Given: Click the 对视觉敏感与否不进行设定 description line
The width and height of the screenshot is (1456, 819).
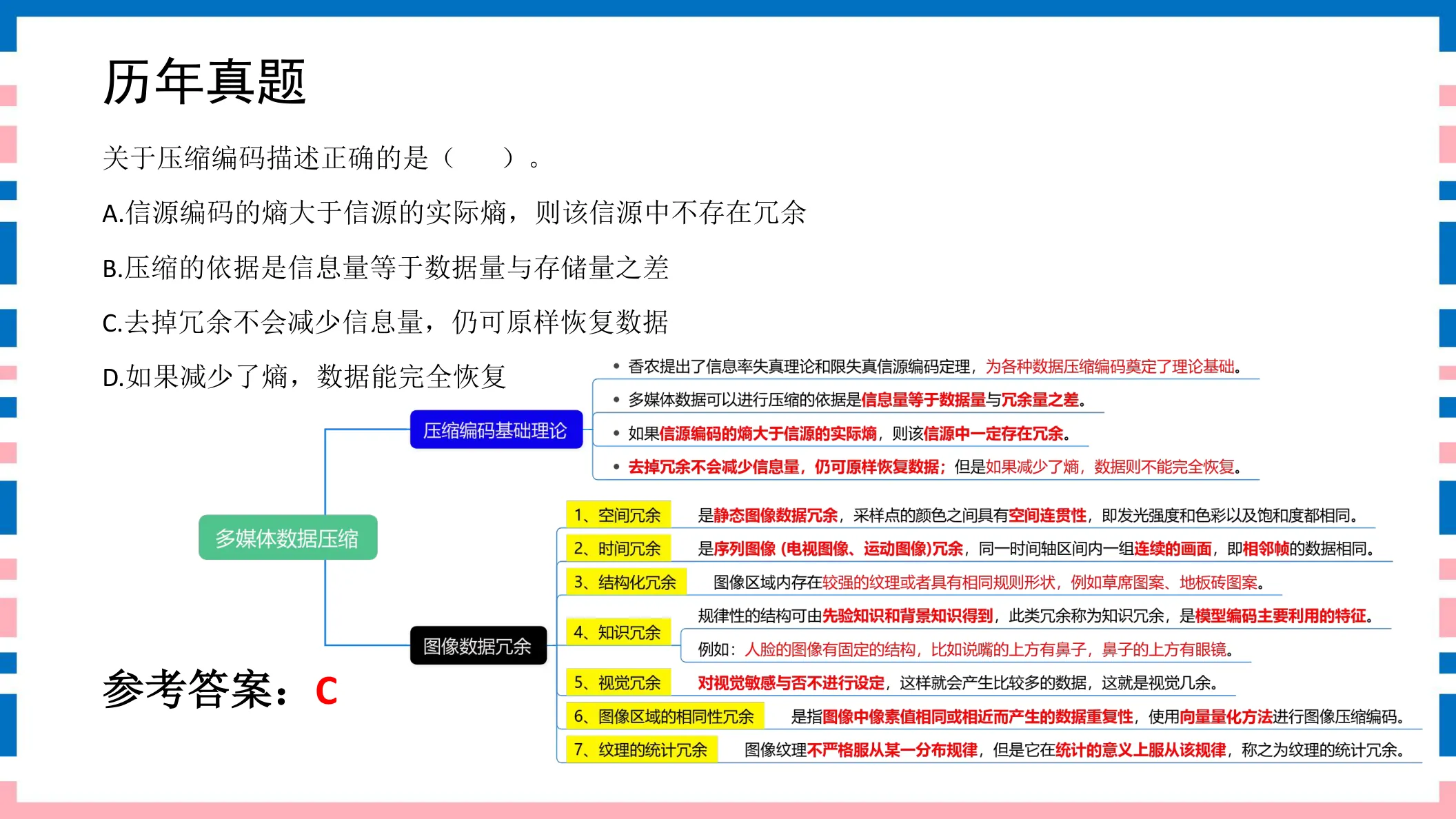Looking at the screenshot, I should [960, 682].
